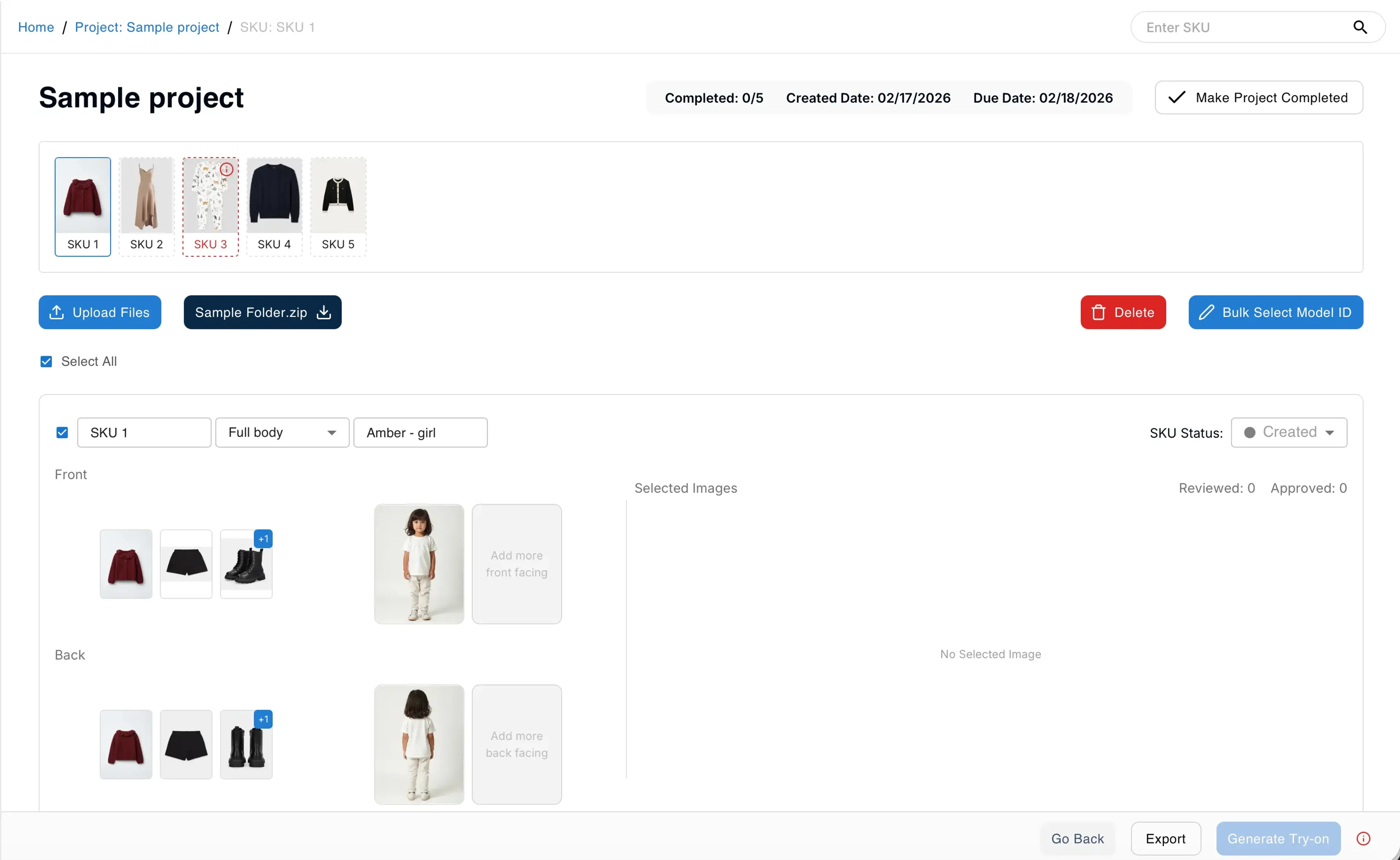Click Upload Files button

point(100,312)
